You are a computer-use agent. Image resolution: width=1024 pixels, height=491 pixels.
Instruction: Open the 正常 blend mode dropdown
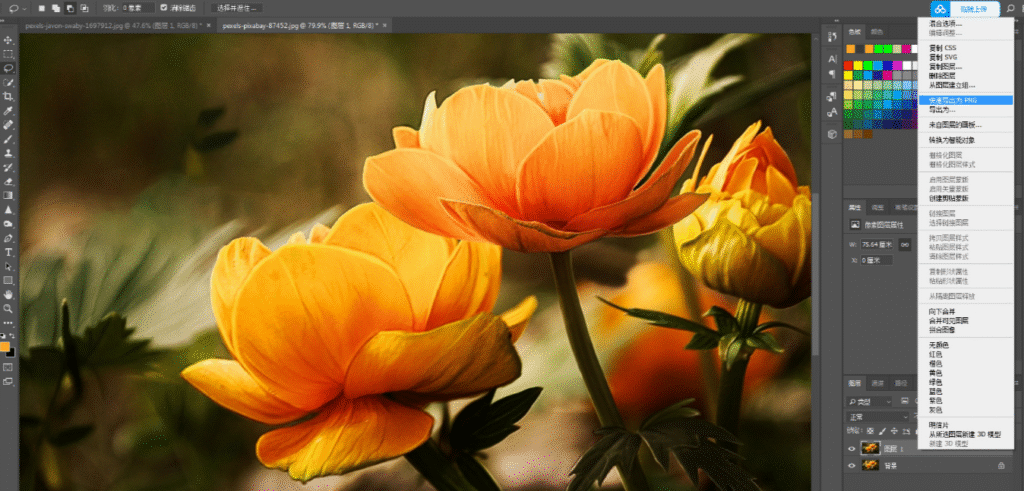(878, 417)
